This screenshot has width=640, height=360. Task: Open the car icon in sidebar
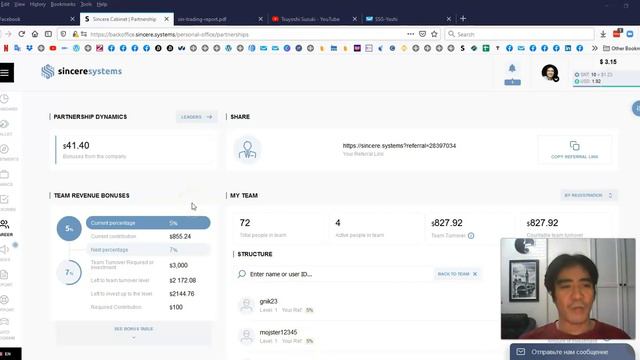point(4,322)
